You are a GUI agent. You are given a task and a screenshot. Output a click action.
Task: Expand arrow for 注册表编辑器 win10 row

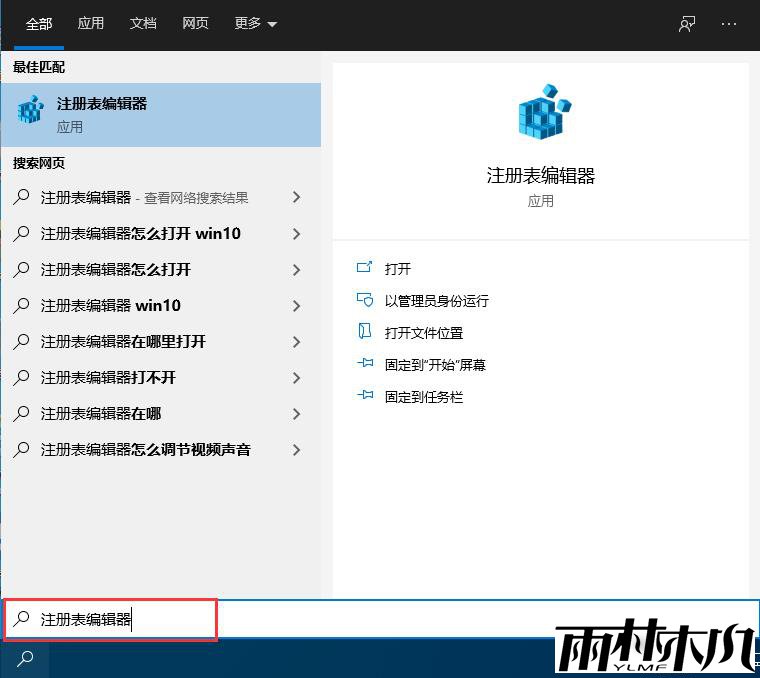tap(296, 305)
